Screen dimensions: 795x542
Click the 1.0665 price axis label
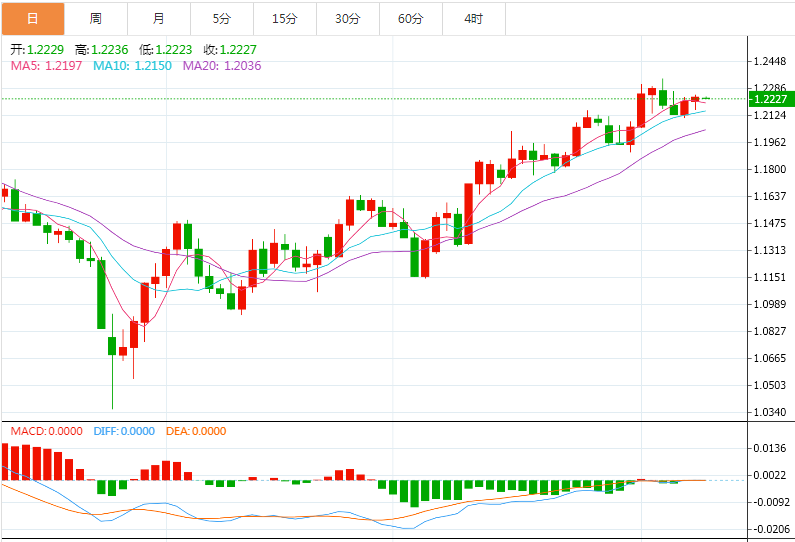click(770, 358)
